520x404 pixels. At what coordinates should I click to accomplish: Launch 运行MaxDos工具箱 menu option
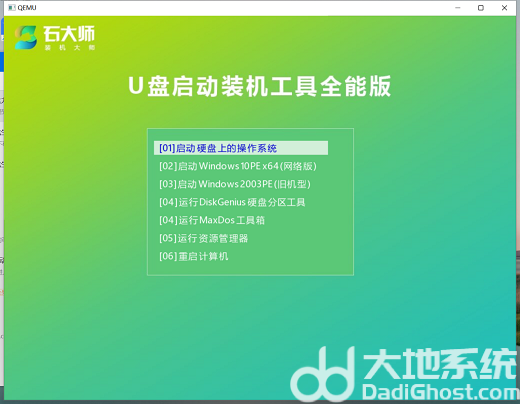[x=212, y=220]
